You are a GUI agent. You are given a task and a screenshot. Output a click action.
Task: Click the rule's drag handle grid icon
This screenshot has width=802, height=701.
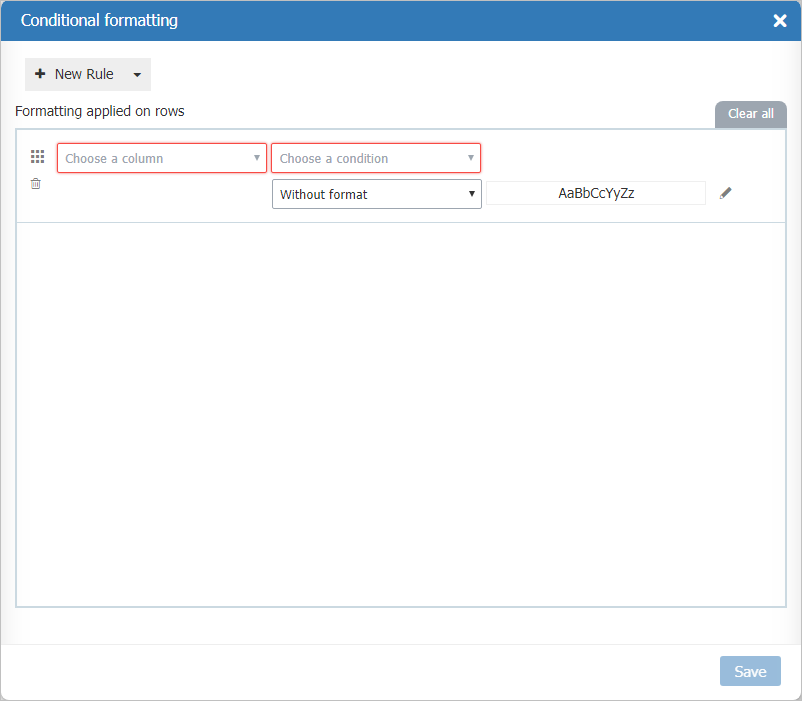pos(38,157)
